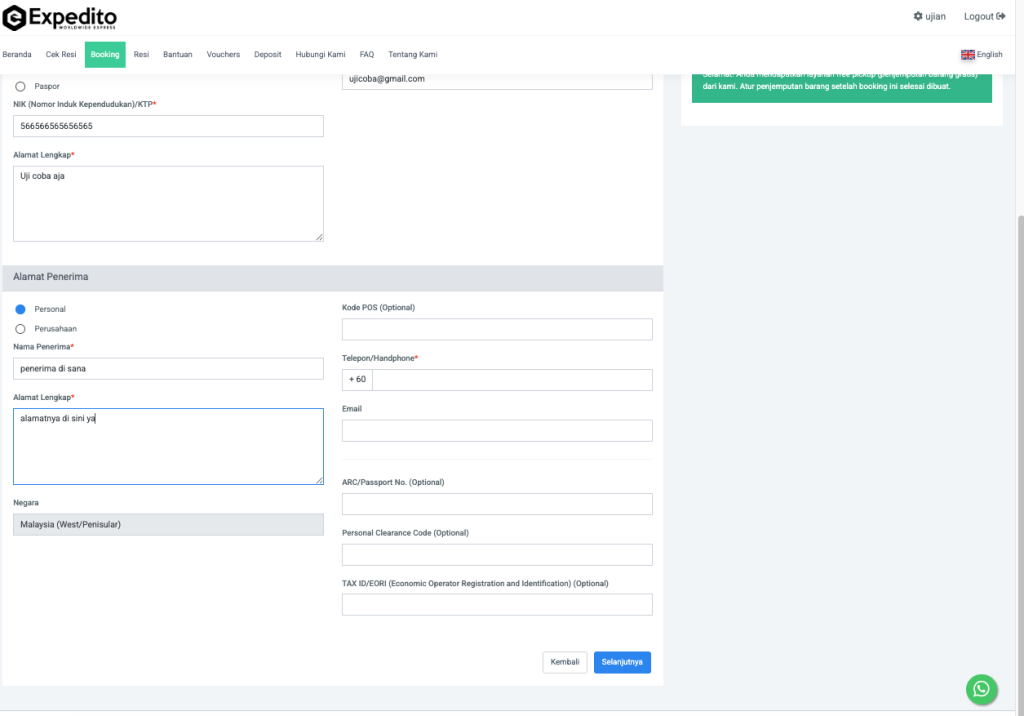Screen dimensions: 1024x716
Task: Click the ujian settings gear icon
Action: (x=919, y=17)
